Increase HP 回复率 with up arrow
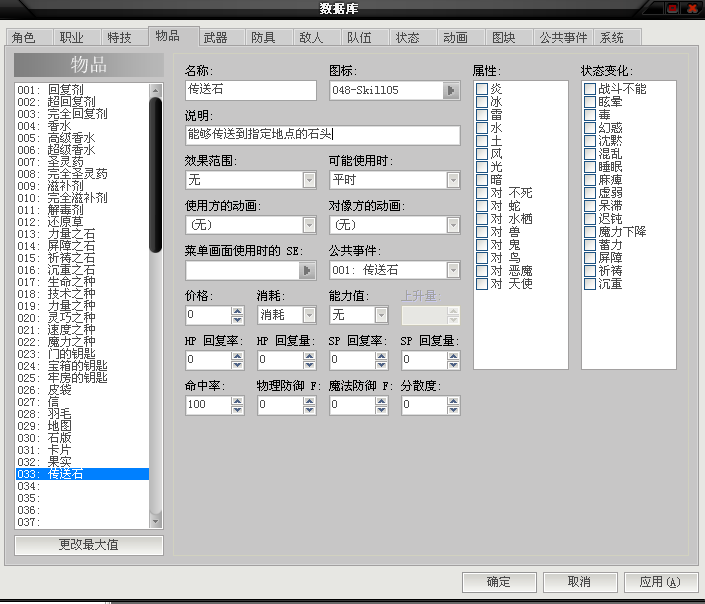This screenshot has height=604, width=705. pyautogui.click(x=237, y=356)
